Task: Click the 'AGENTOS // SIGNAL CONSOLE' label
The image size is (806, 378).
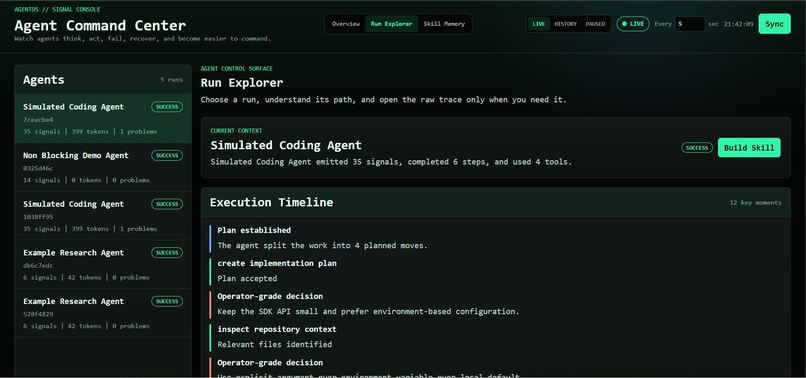Action: click(x=58, y=9)
